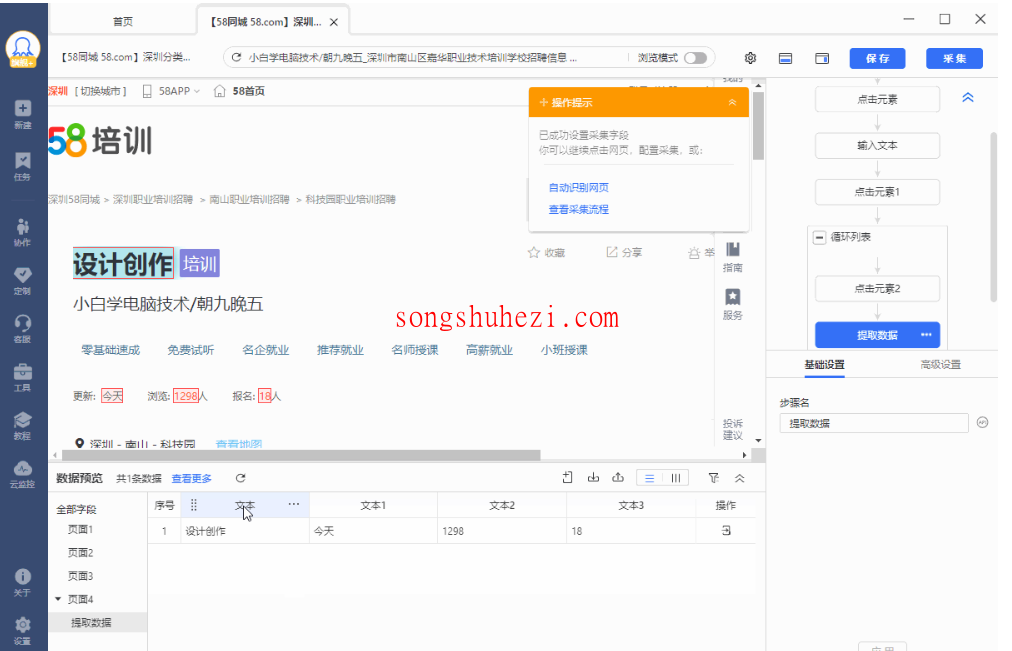Select 全部字段 in the field tree
The width and height of the screenshot is (1012, 651).
[x=76, y=509]
